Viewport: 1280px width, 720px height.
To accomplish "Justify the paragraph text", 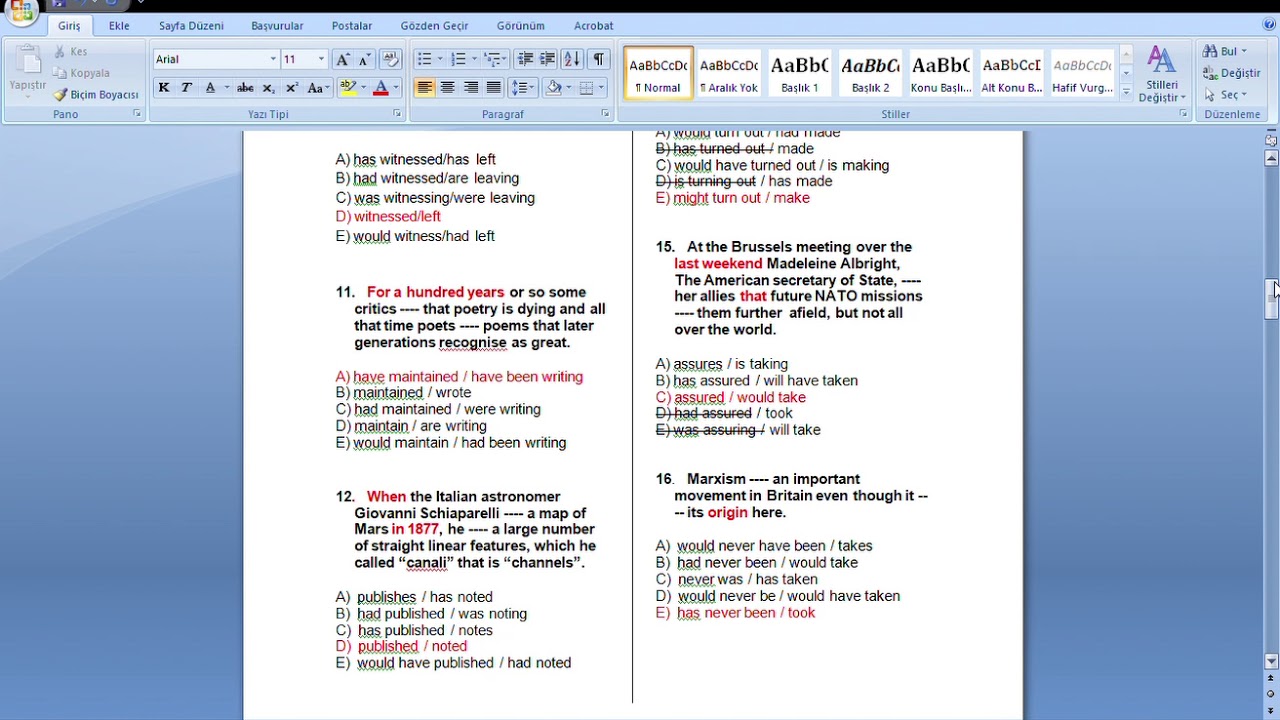I will pyautogui.click(x=493, y=88).
